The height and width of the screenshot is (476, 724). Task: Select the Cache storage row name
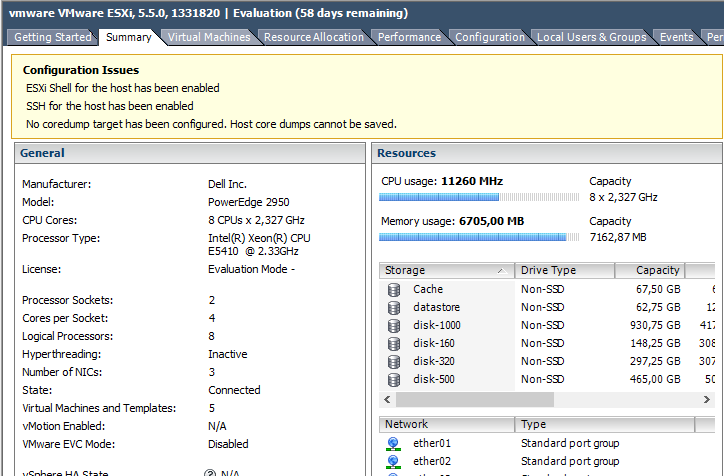(428, 289)
